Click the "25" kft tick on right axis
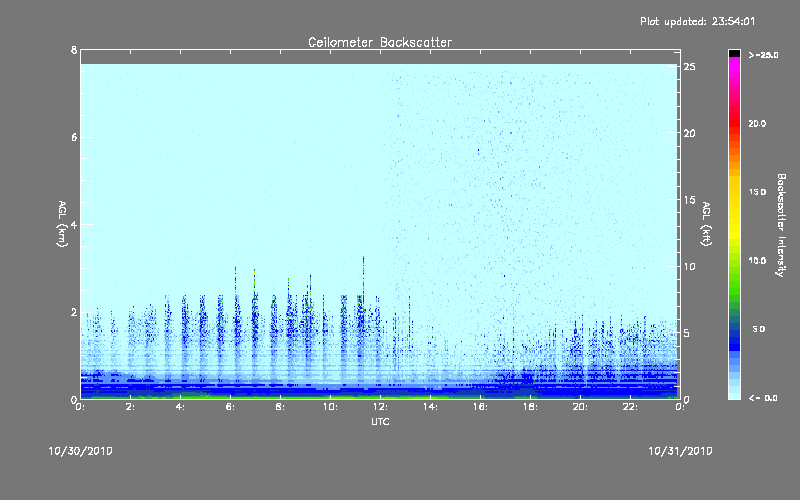 tap(689, 67)
